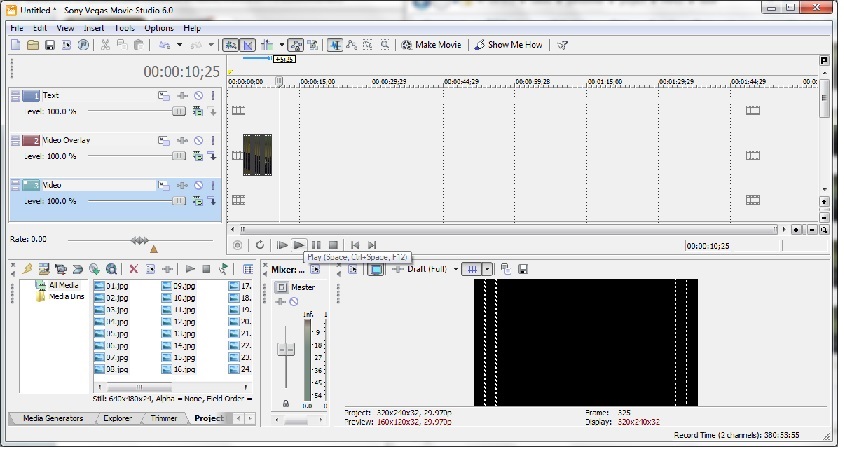Click the Paste clipboard icon
The width and height of the screenshot is (844, 451).
(x=138, y=45)
